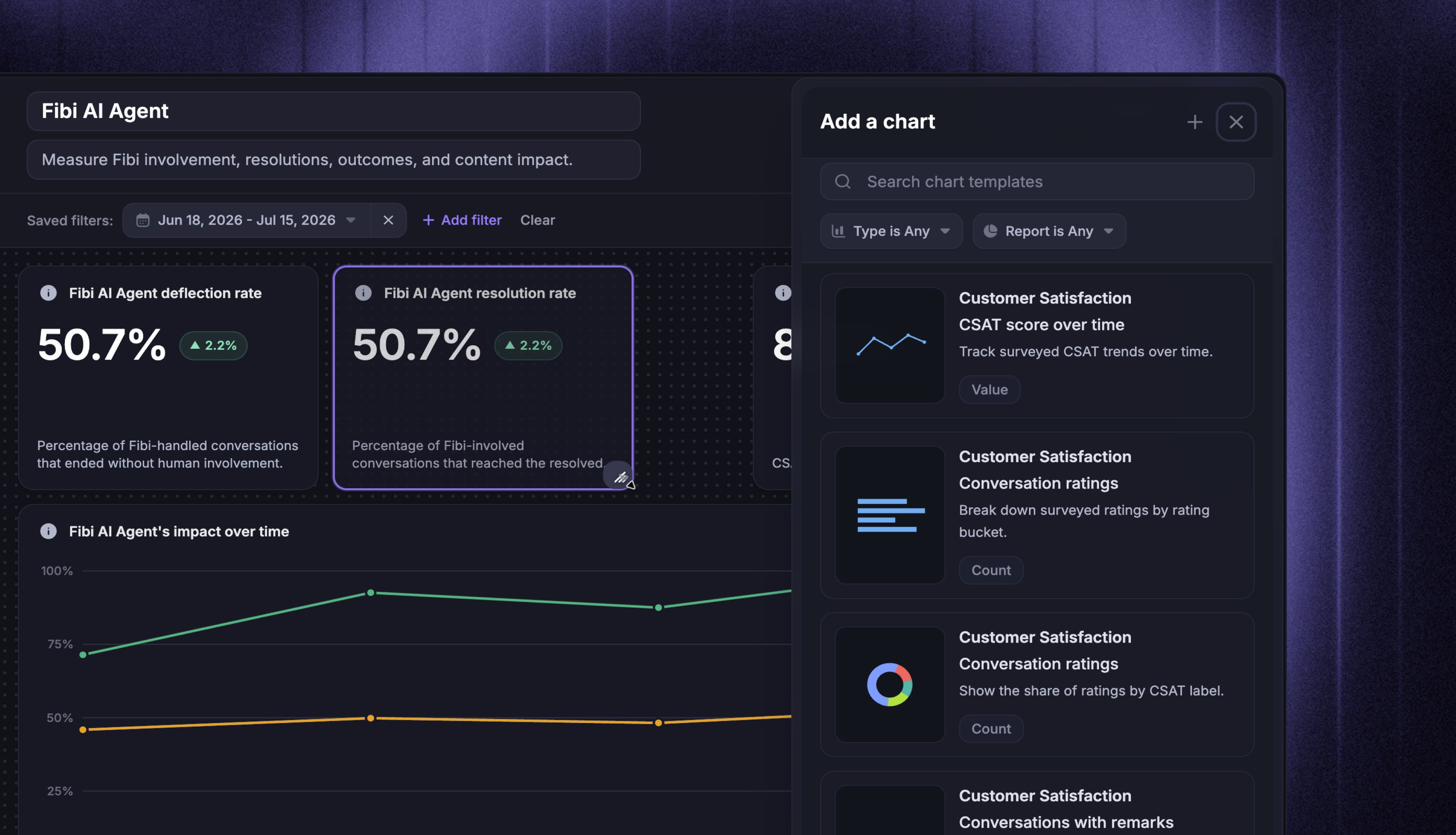Open the Report is Any dropdown
The width and height of the screenshot is (1456, 835).
click(1049, 231)
